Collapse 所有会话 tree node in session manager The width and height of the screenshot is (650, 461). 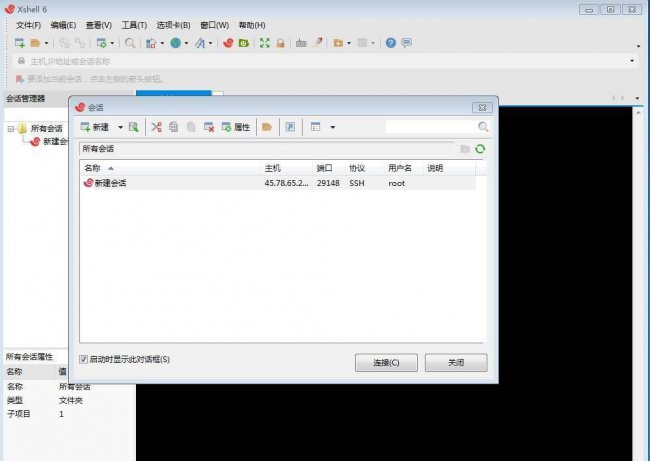11,129
